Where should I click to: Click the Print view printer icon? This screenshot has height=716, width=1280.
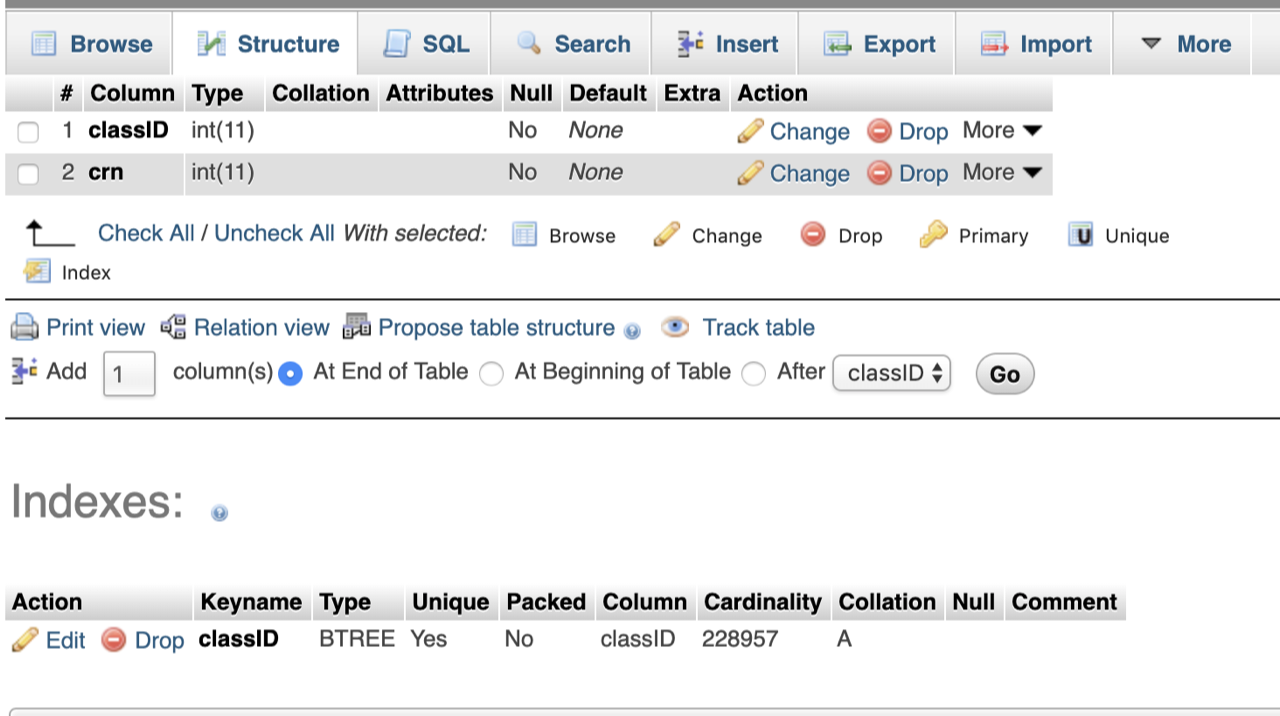click(24, 328)
